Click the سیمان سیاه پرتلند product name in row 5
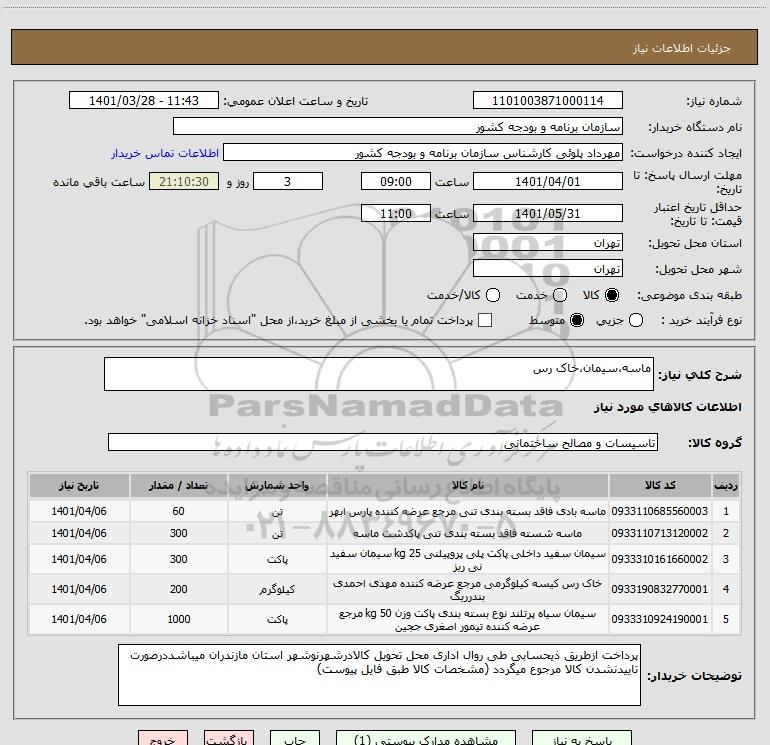 coord(468,620)
